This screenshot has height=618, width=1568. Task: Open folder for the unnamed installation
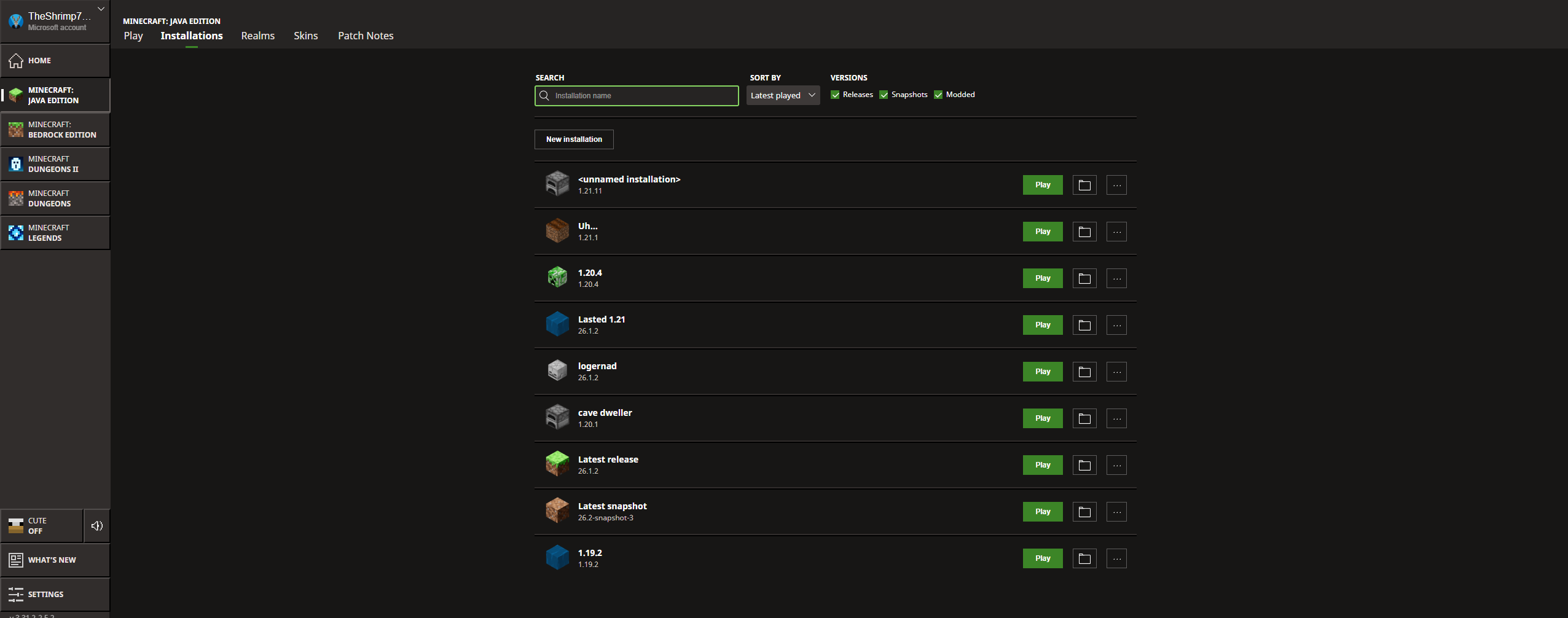tap(1084, 185)
